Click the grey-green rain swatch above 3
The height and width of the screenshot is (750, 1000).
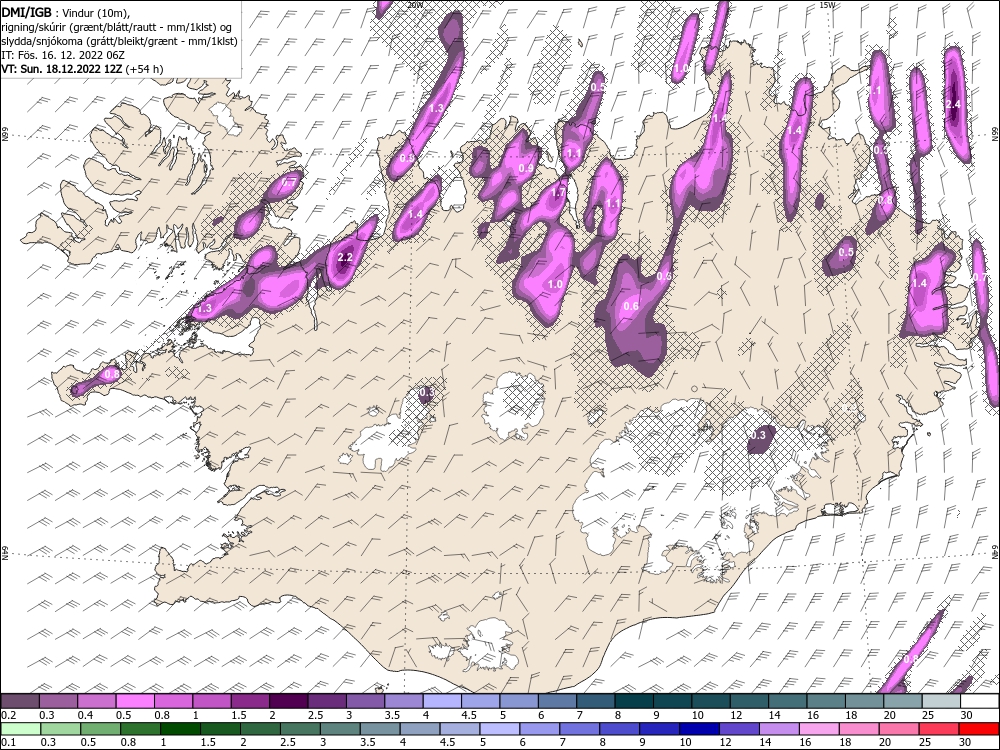tap(340, 729)
